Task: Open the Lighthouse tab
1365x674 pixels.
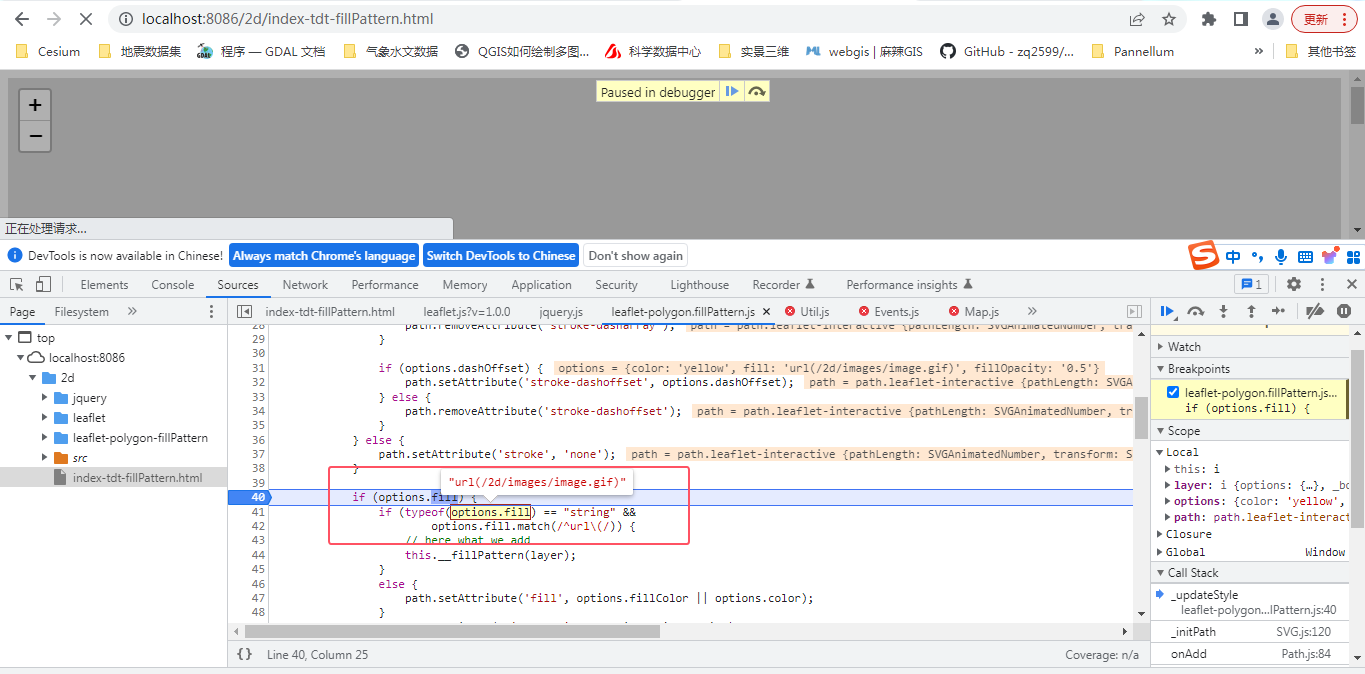Action: click(x=699, y=285)
